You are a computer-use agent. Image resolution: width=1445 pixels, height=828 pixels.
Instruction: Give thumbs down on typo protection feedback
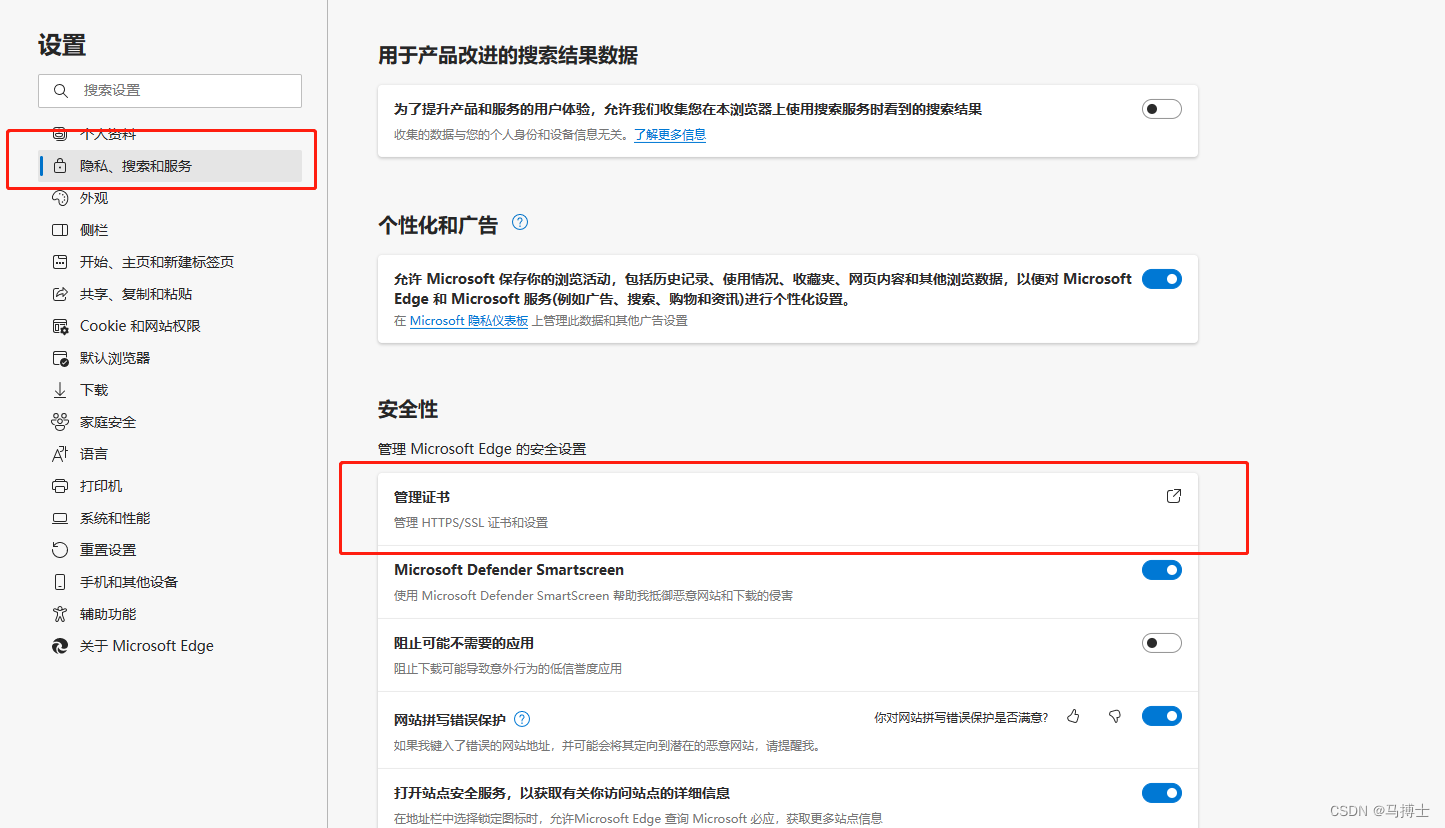click(1114, 716)
